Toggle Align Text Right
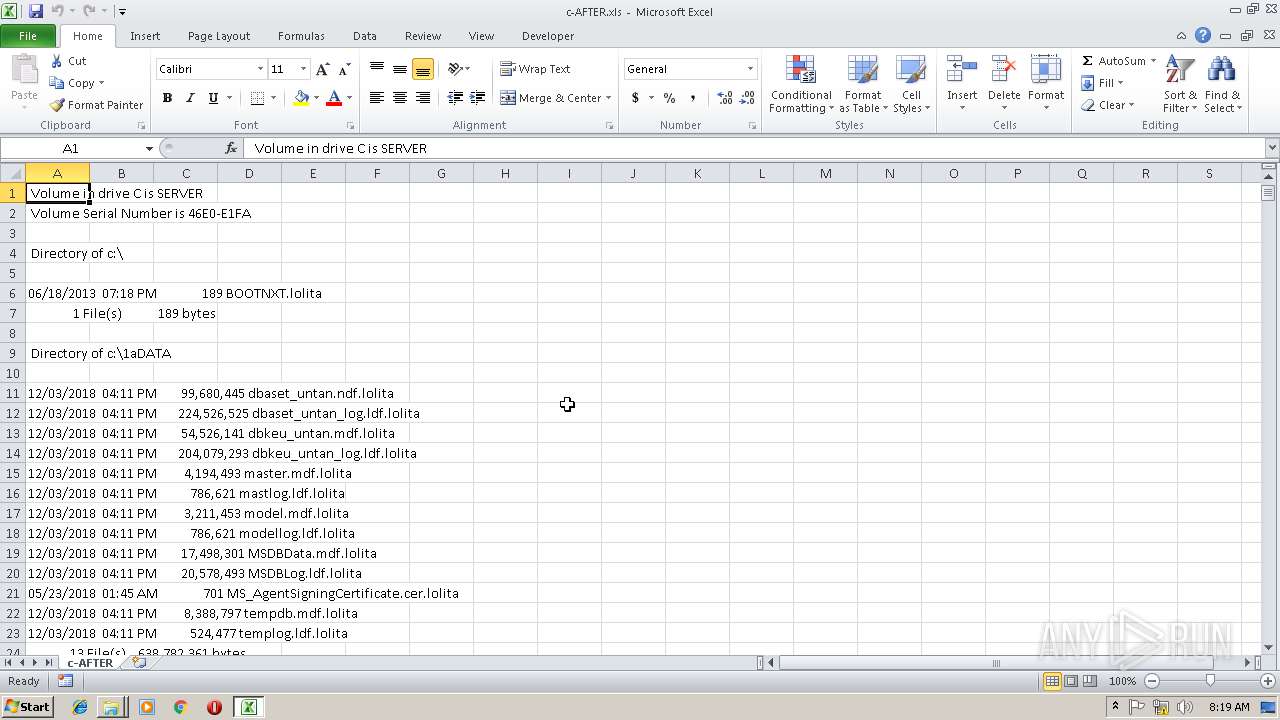 click(x=423, y=98)
